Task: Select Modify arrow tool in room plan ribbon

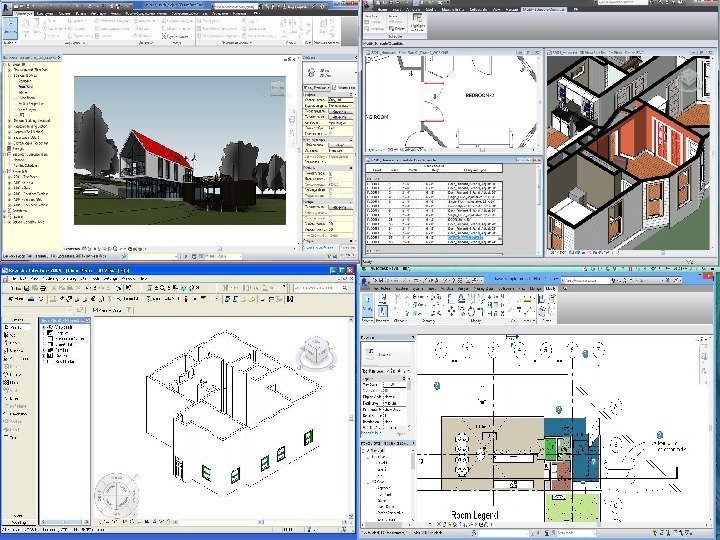Action: pos(367,305)
